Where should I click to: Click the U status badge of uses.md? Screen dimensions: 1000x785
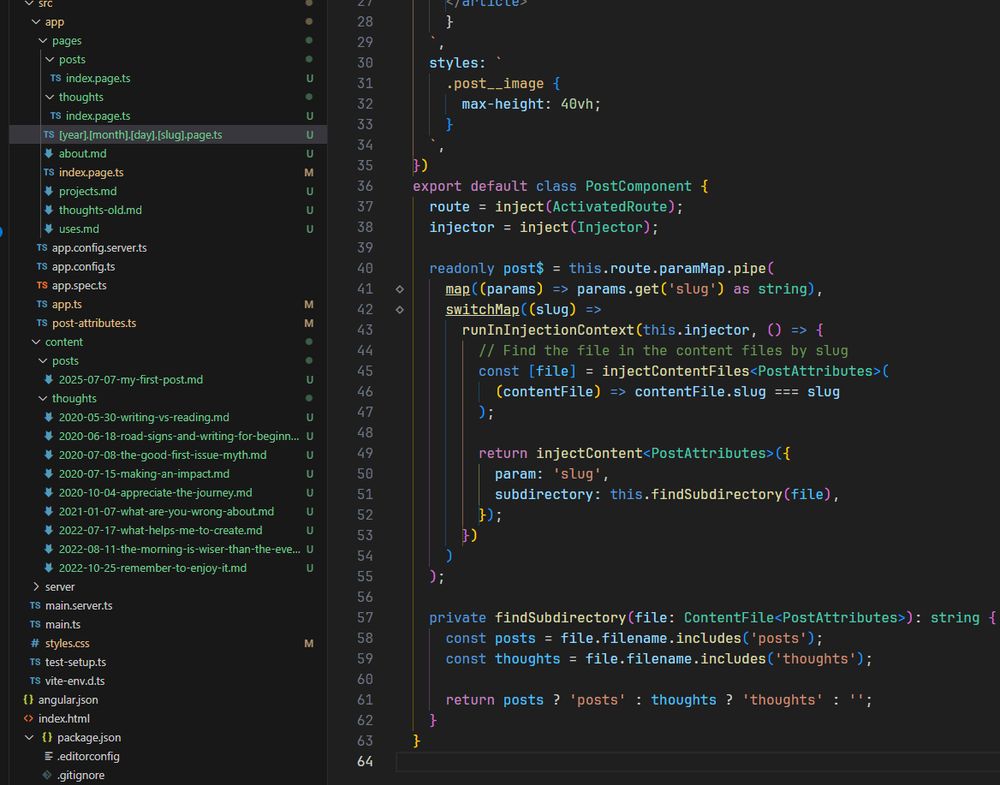309,229
